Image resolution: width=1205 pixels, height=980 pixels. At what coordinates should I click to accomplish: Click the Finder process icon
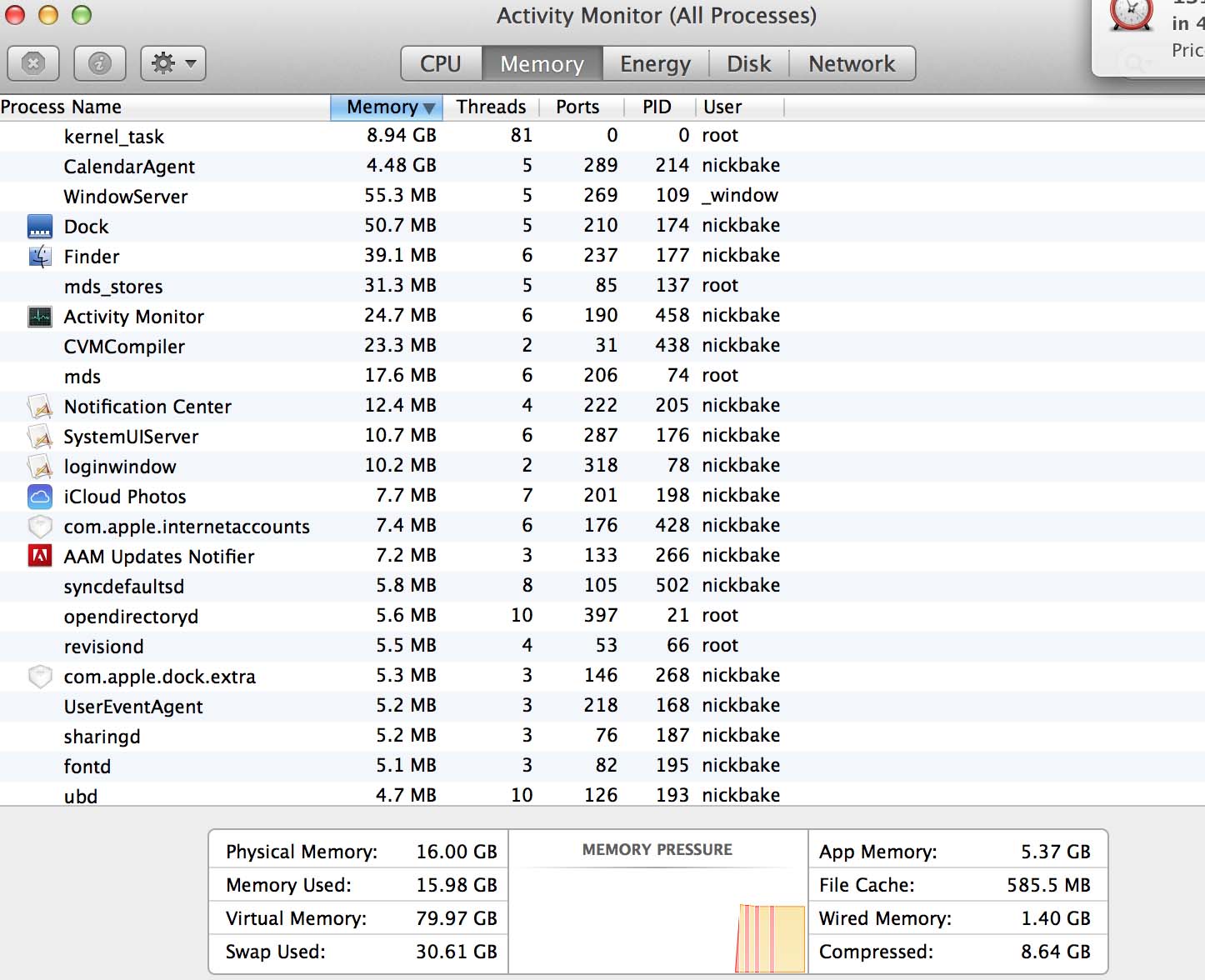pyautogui.click(x=40, y=257)
